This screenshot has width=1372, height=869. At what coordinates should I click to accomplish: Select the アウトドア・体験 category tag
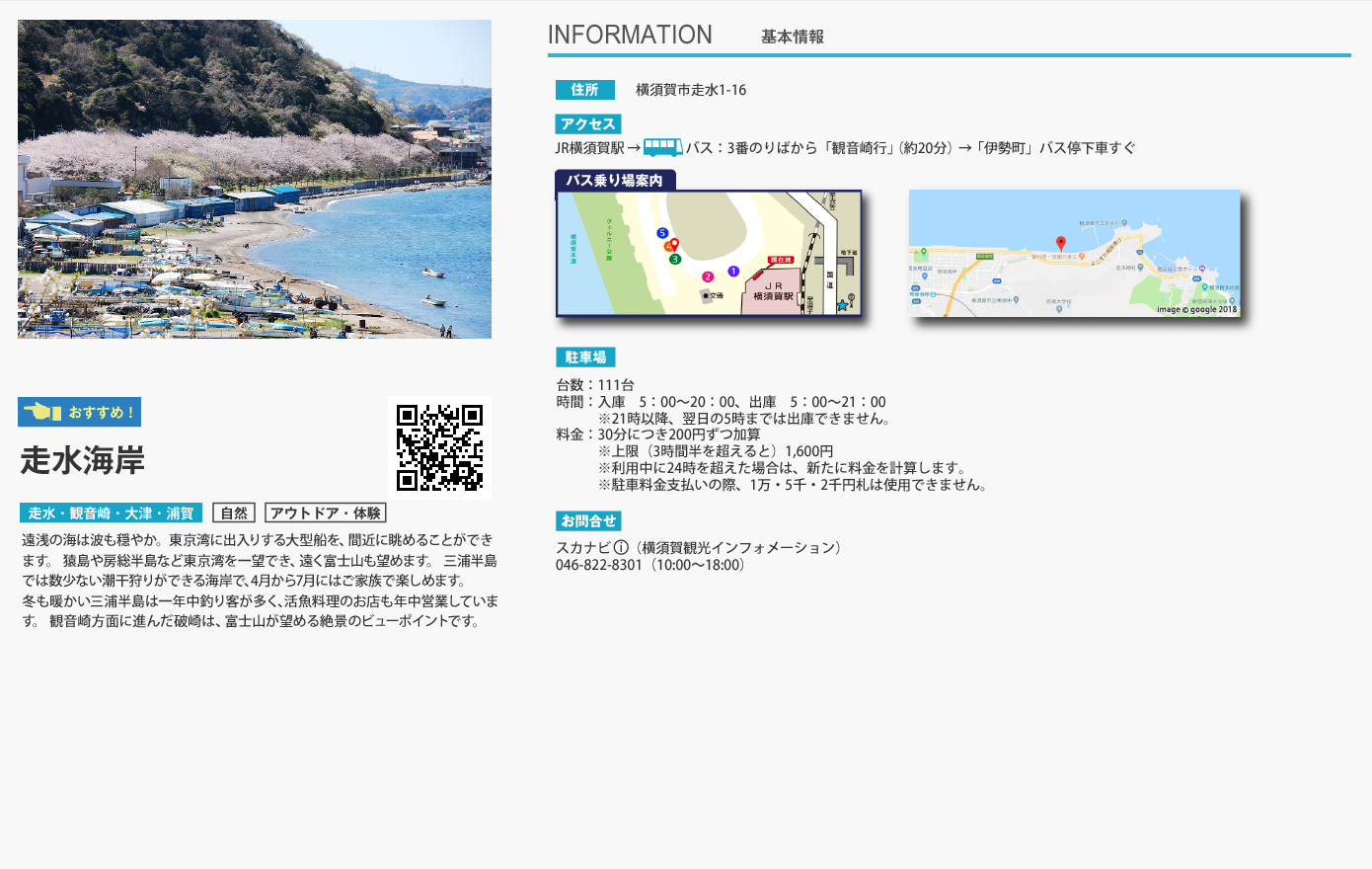point(325,513)
